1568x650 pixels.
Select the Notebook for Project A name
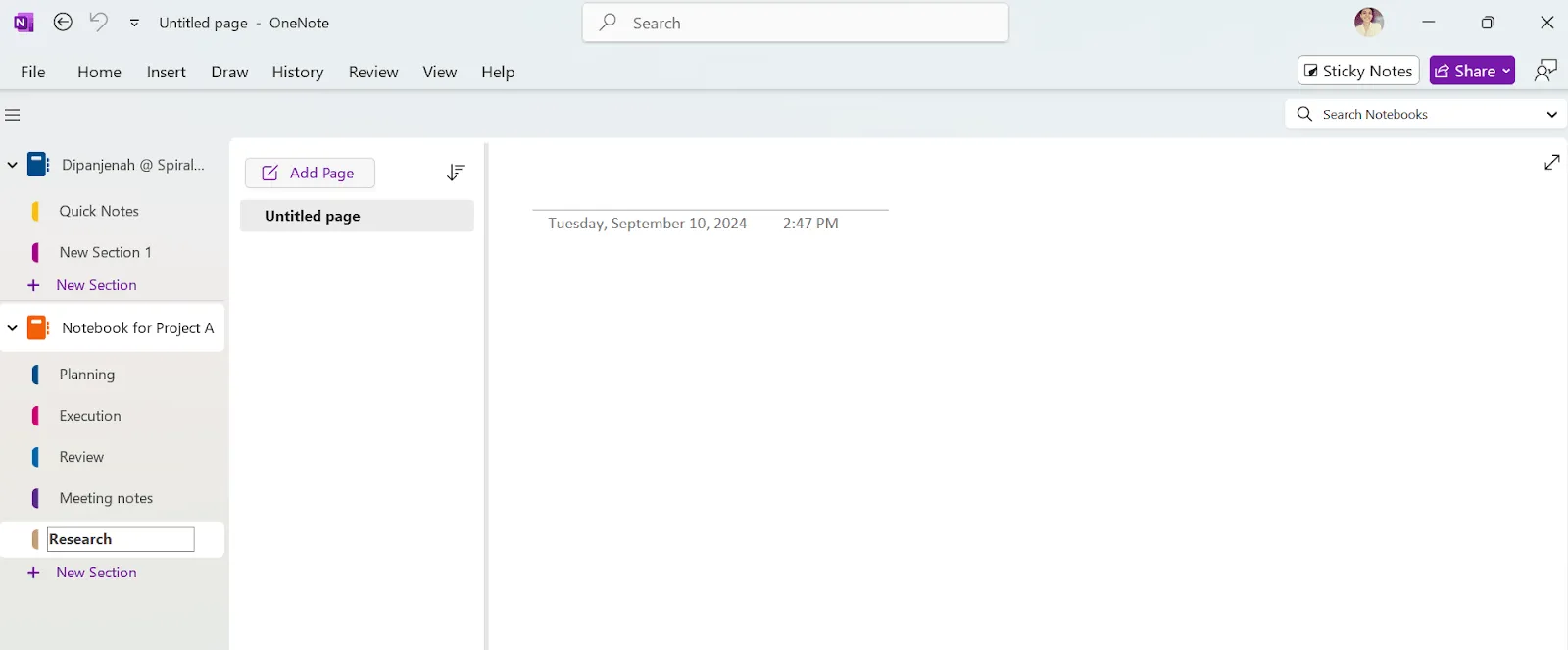pos(137,328)
